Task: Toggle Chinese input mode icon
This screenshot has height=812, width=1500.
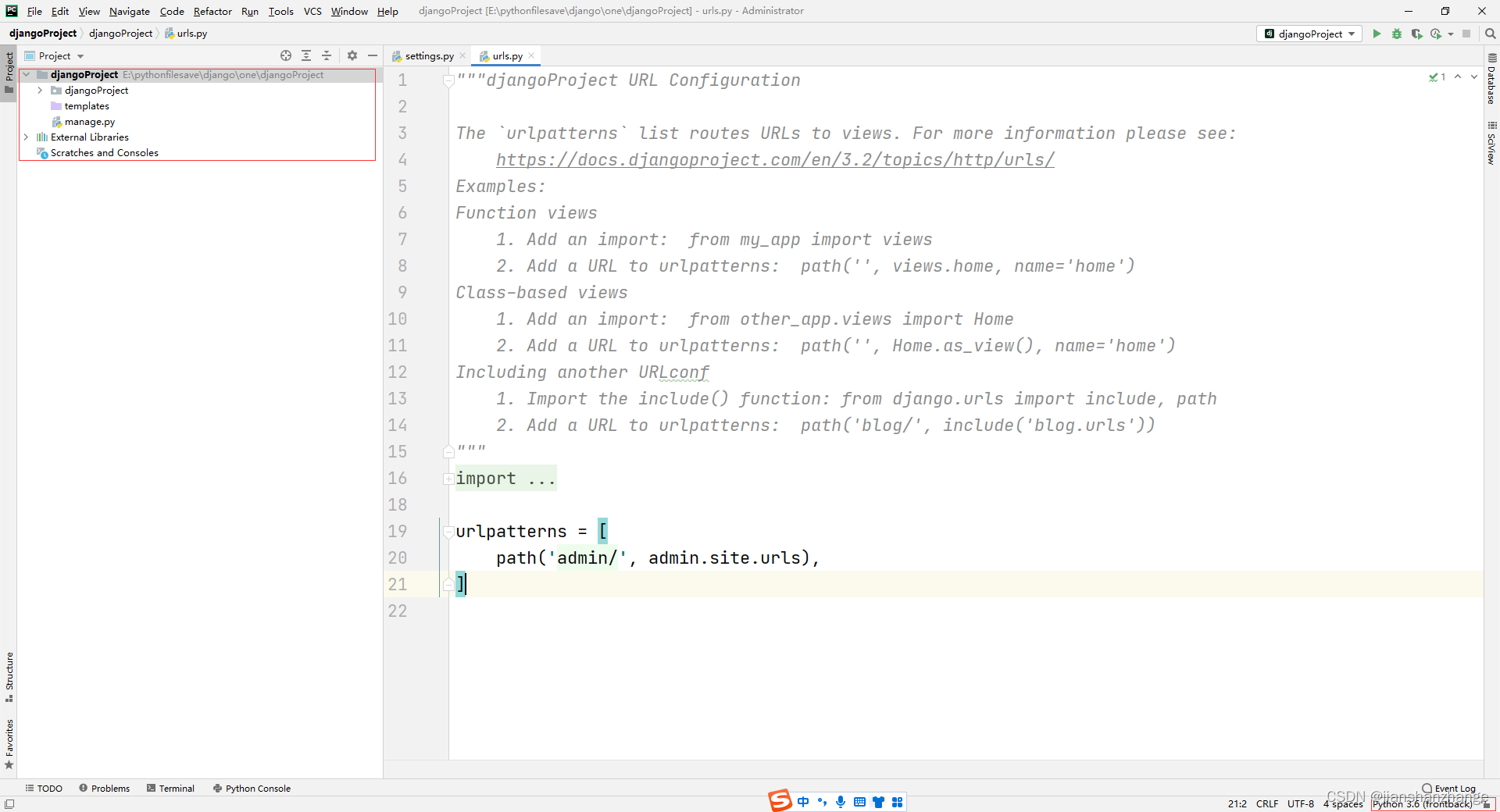Action: coord(803,802)
